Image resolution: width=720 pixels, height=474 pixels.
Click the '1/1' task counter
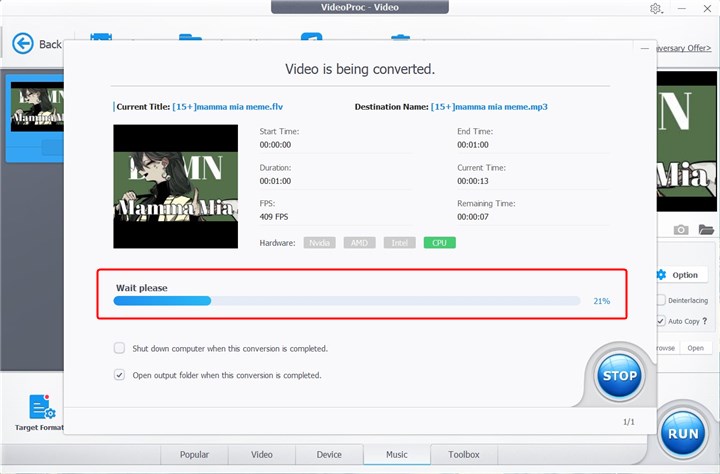(x=629, y=422)
